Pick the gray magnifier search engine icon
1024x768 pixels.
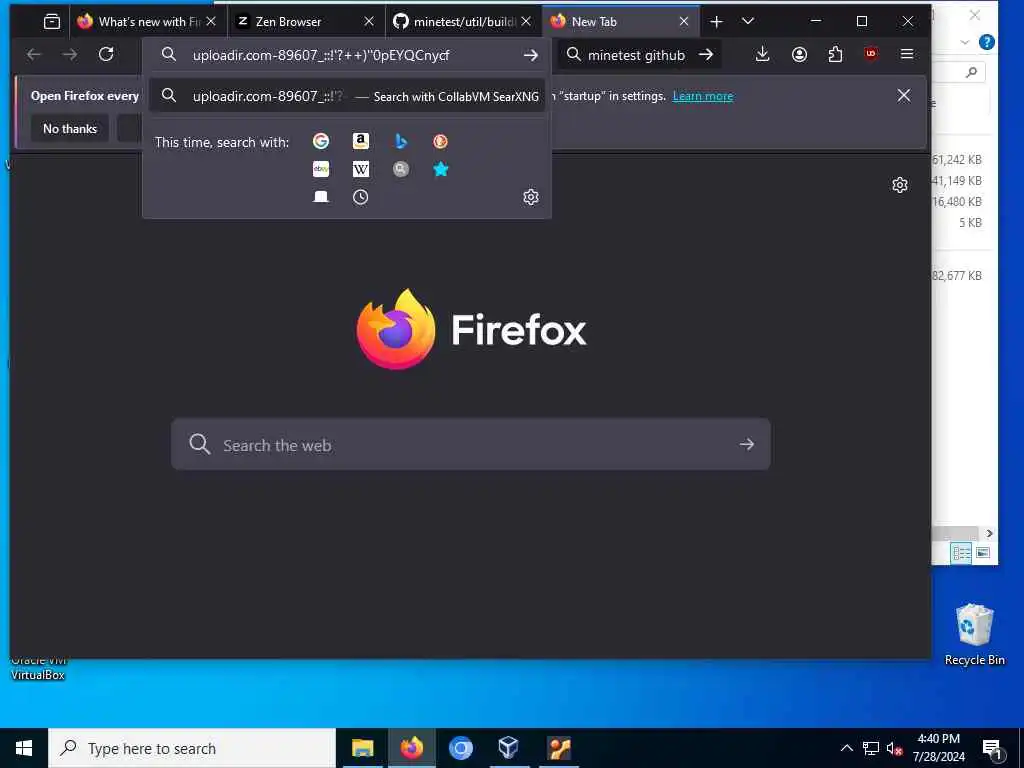coord(401,169)
